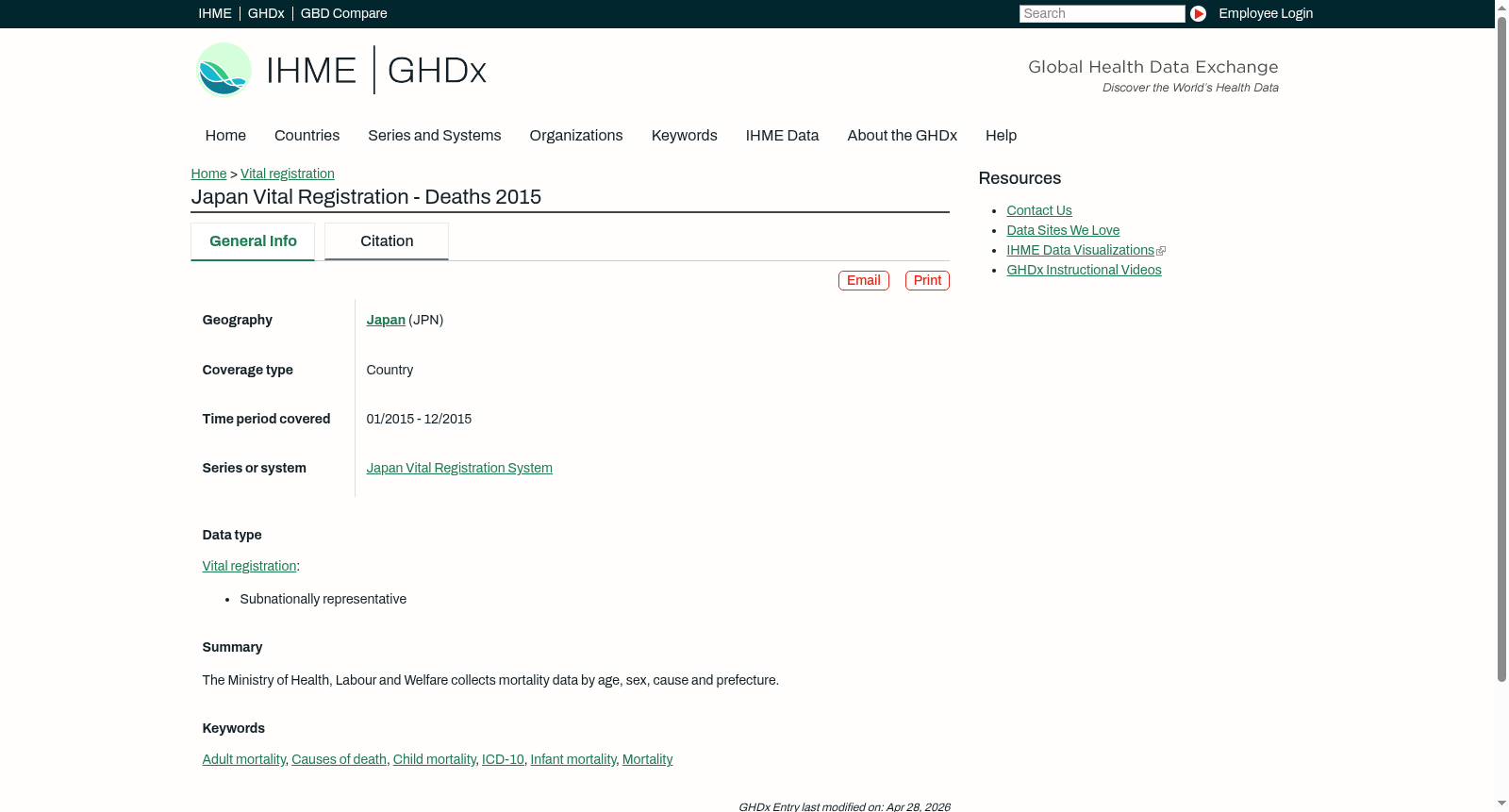The width and height of the screenshot is (1509, 812).
Task: Open the IHME link in top bar
Action: (x=215, y=13)
